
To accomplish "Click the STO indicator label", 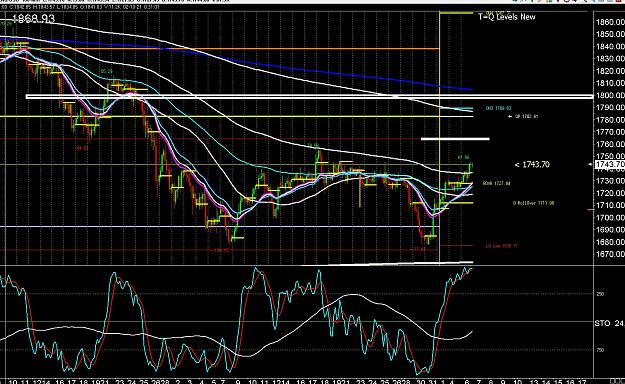I will point(602,323).
